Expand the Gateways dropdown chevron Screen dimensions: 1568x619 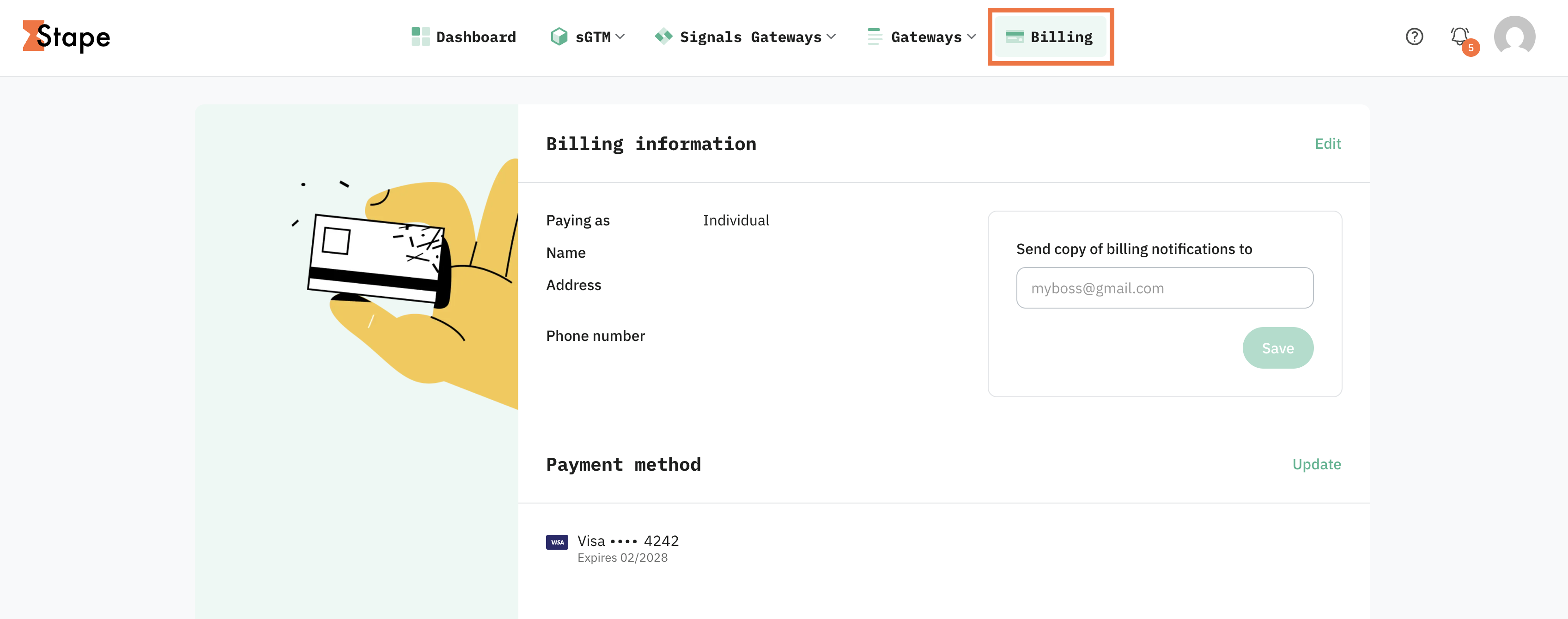tap(972, 36)
